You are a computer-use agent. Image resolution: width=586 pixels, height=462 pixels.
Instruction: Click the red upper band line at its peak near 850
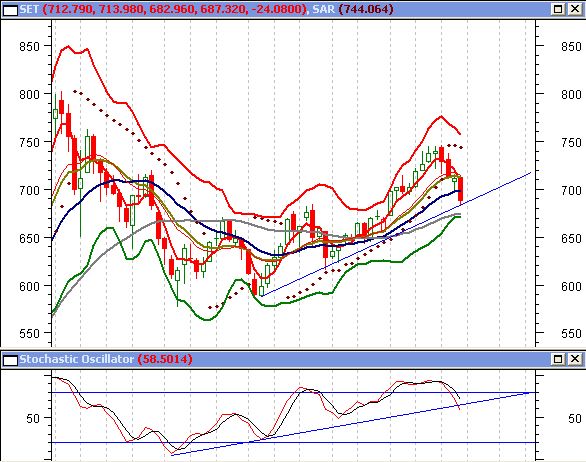click(x=68, y=46)
